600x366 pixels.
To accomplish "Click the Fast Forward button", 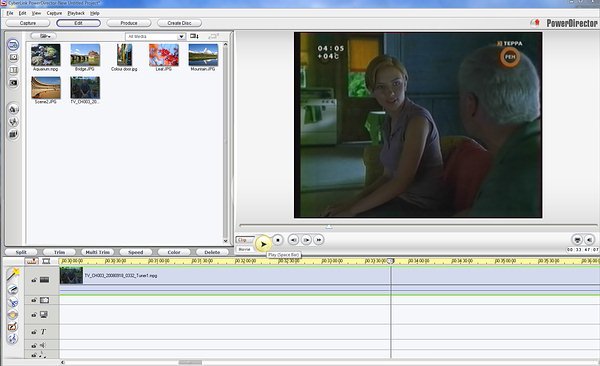I will [319, 240].
